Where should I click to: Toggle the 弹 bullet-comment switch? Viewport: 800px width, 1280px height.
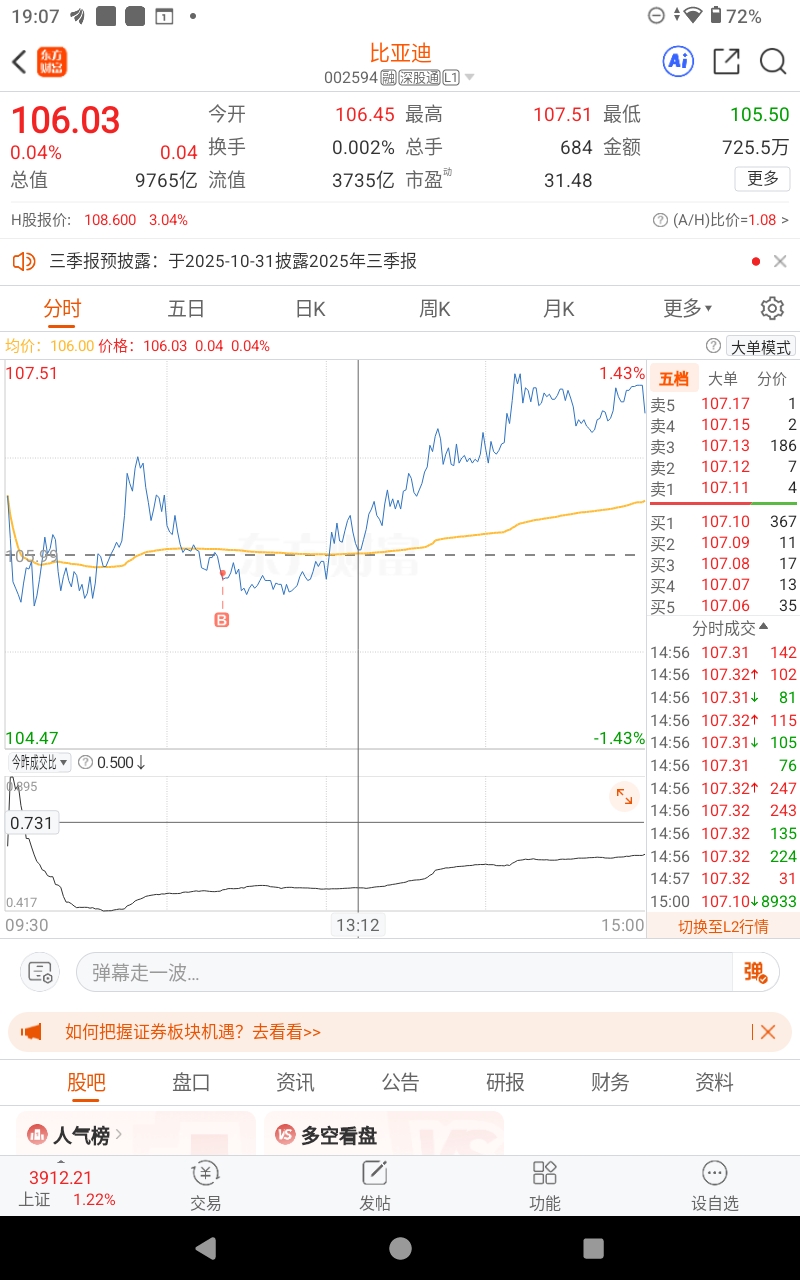tap(755, 972)
